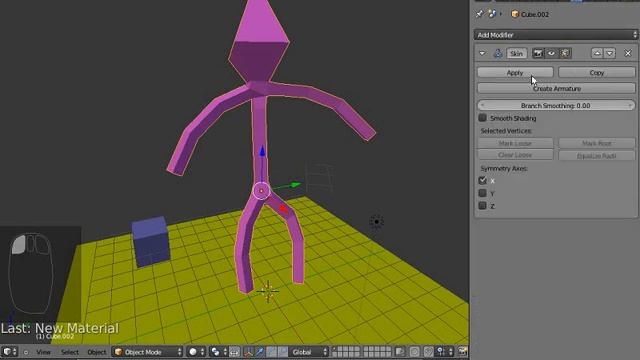Open the pivot point selector
The width and height of the screenshot is (640, 360).
[219, 352]
